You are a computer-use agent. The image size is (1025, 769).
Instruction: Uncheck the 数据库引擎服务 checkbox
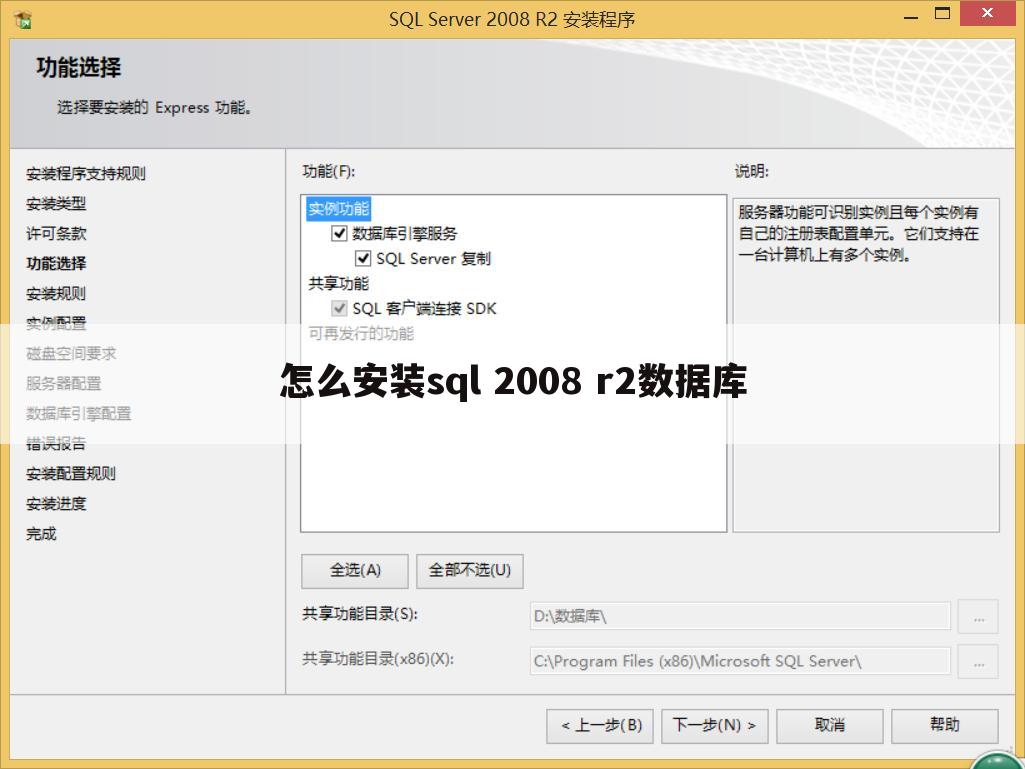point(340,233)
